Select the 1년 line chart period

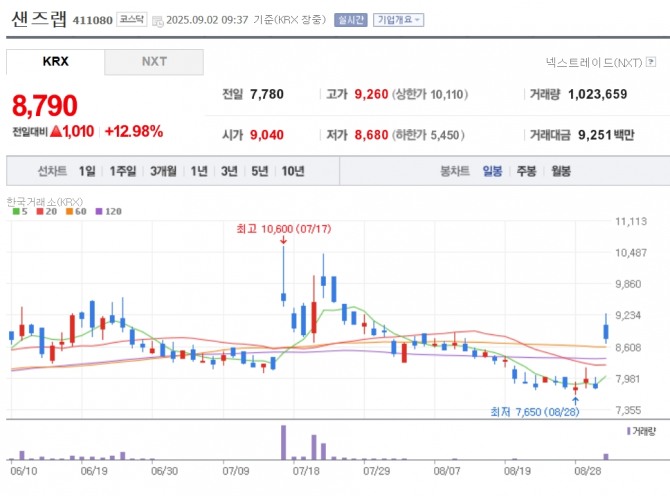point(199,171)
